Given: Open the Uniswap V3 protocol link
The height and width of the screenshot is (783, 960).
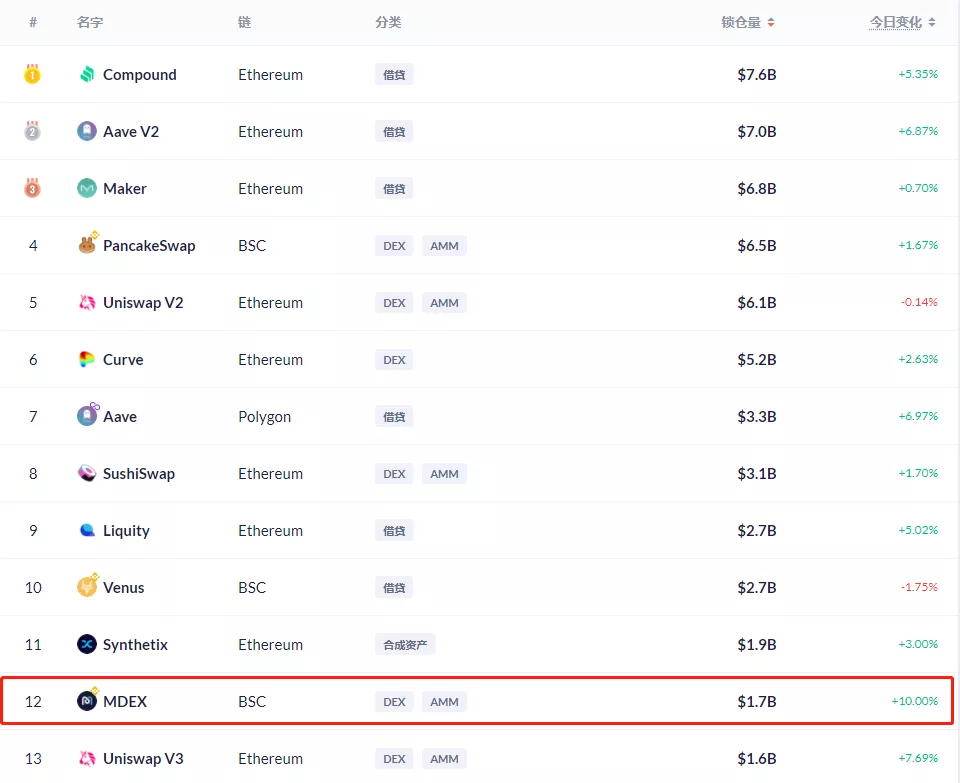Looking at the screenshot, I should (x=143, y=758).
